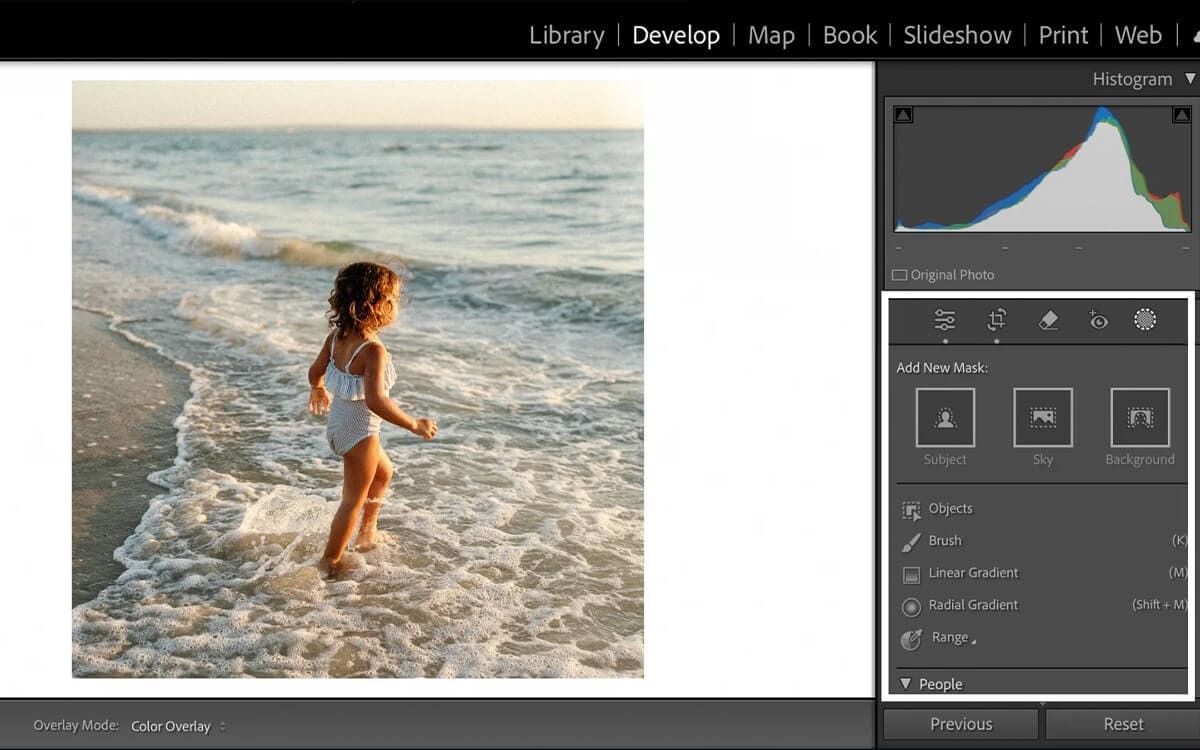
Task: Open the Slideshow module
Action: point(957,35)
